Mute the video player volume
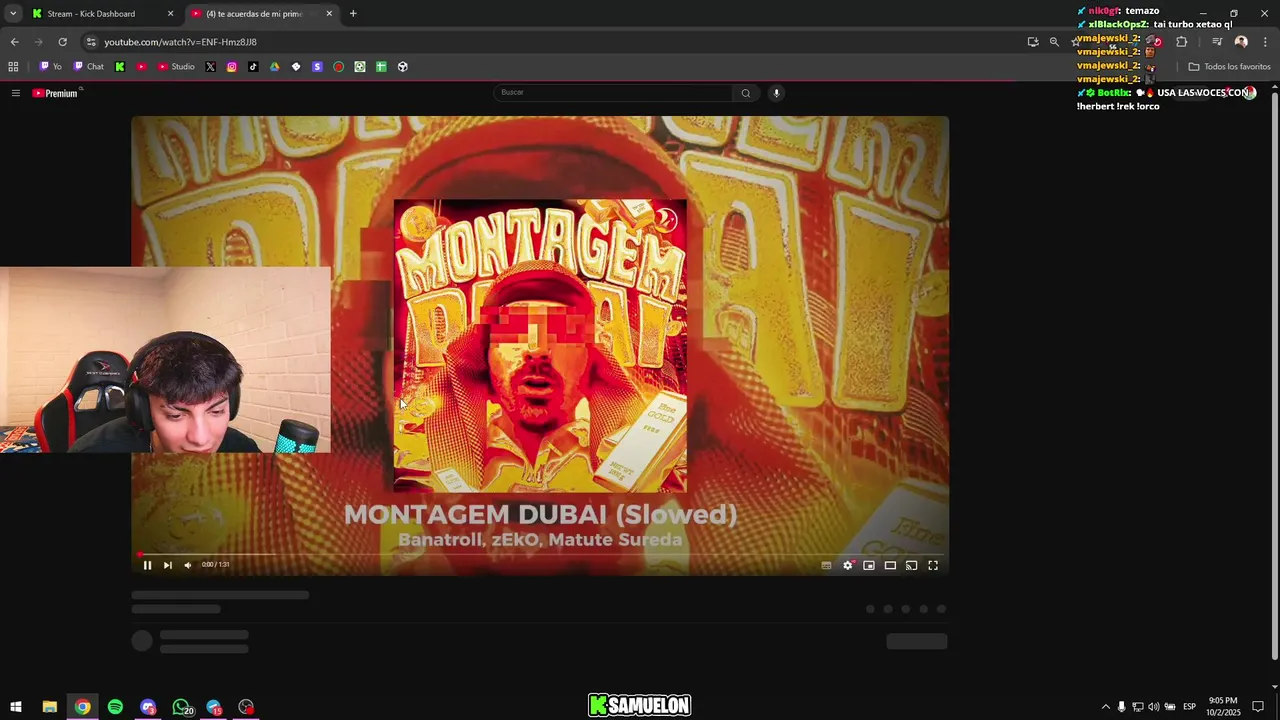The height and width of the screenshot is (720, 1280). click(187, 565)
